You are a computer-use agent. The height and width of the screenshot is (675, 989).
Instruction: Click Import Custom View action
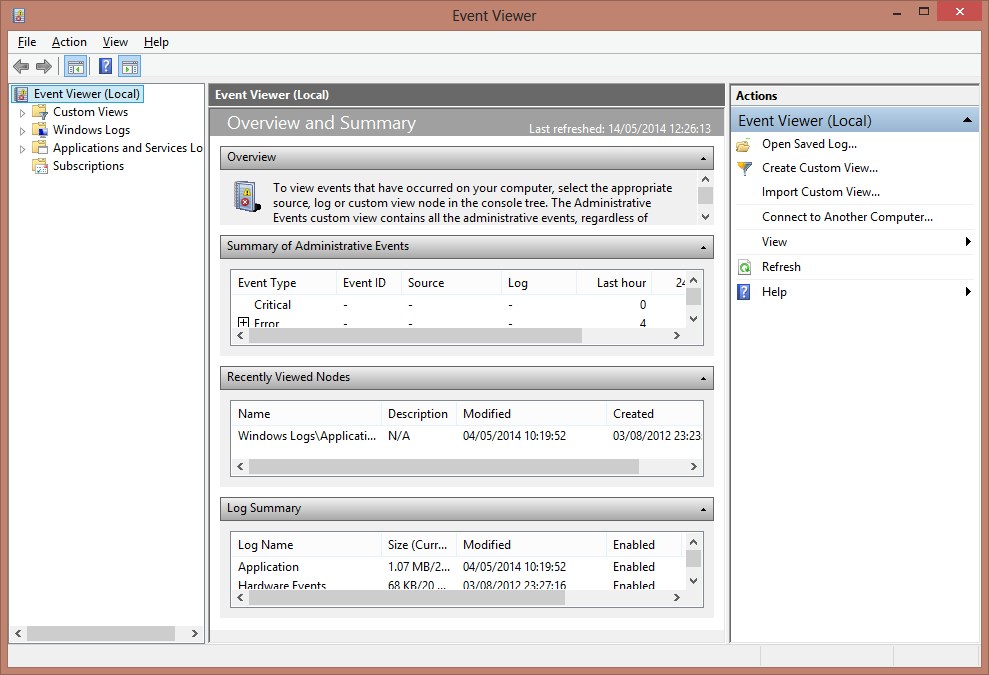pos(820,192)
